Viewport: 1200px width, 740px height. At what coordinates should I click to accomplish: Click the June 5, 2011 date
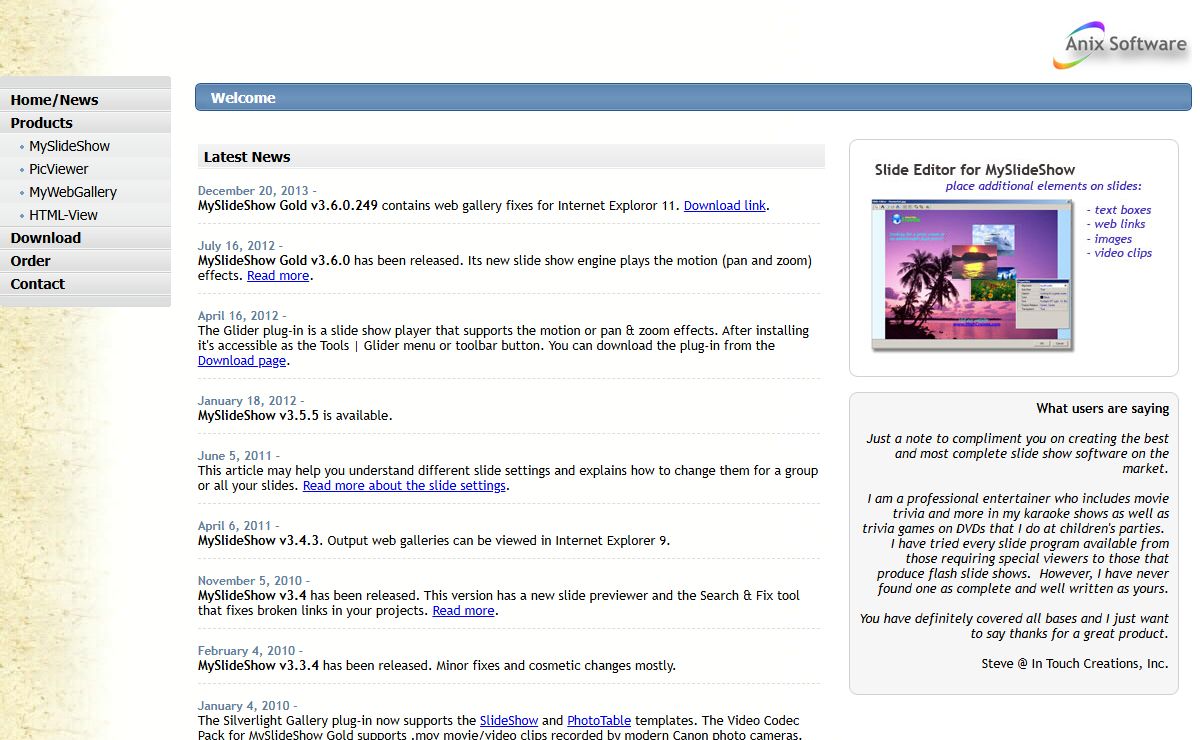coord(238,455)
